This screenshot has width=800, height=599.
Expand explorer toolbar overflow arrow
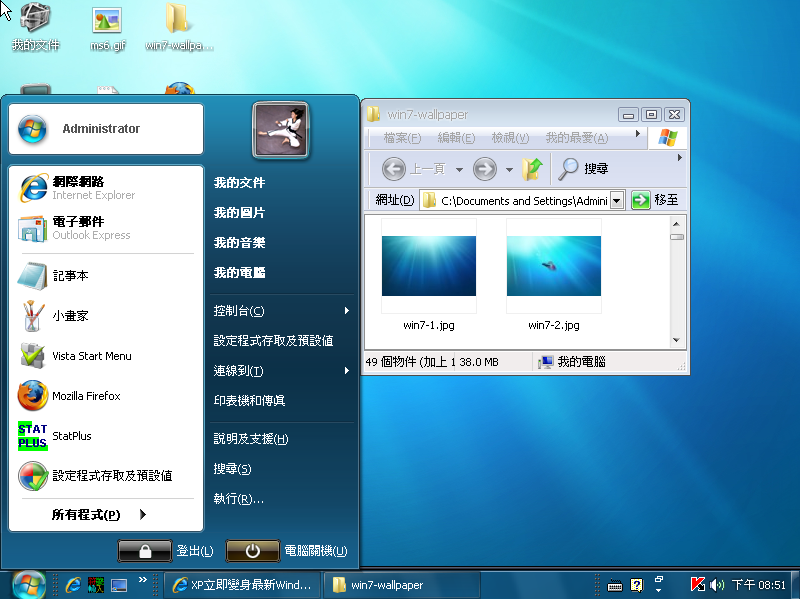click(680, 158)
